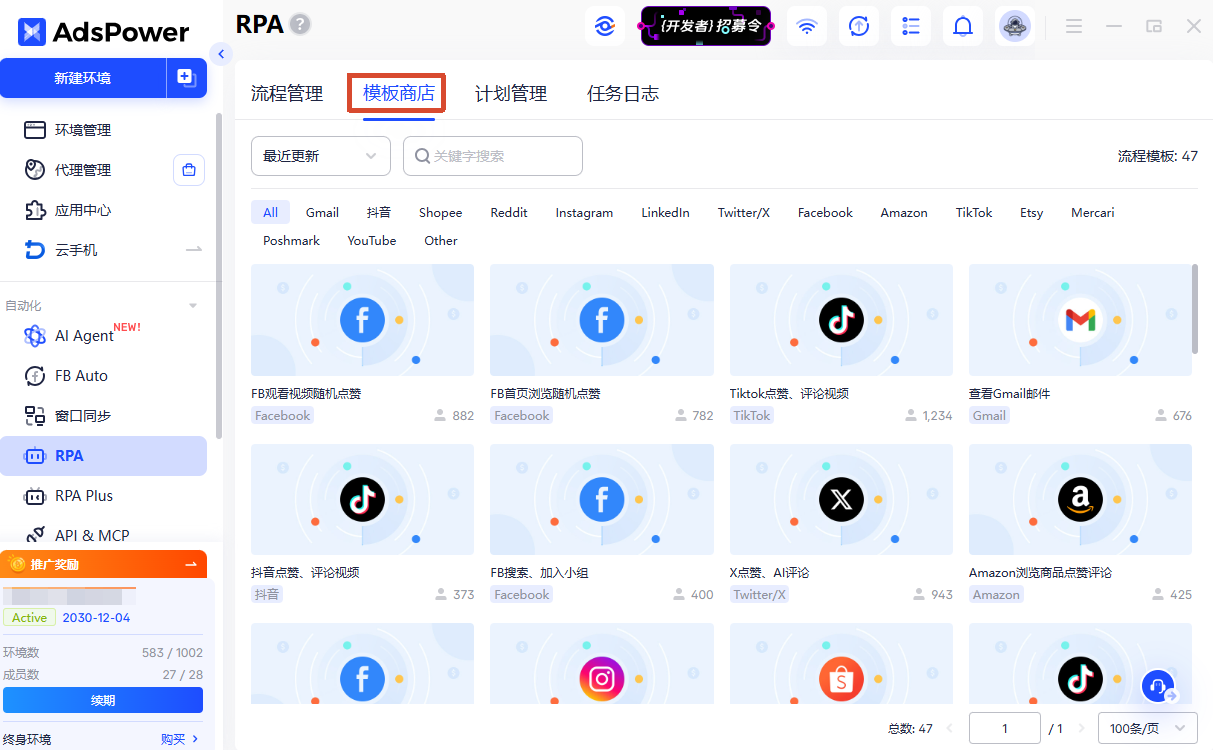
Task: Open the customer support headset icon
Action: [x=1159, y=687]
